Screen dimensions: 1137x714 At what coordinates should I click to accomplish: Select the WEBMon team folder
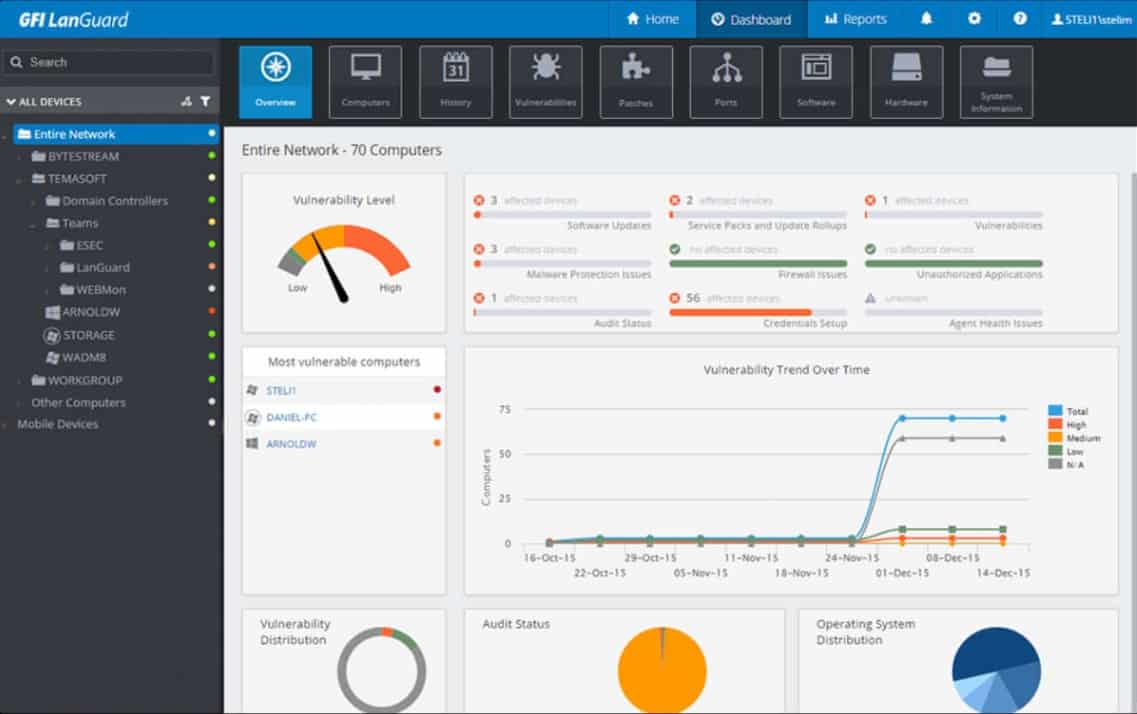pos(93,290)
